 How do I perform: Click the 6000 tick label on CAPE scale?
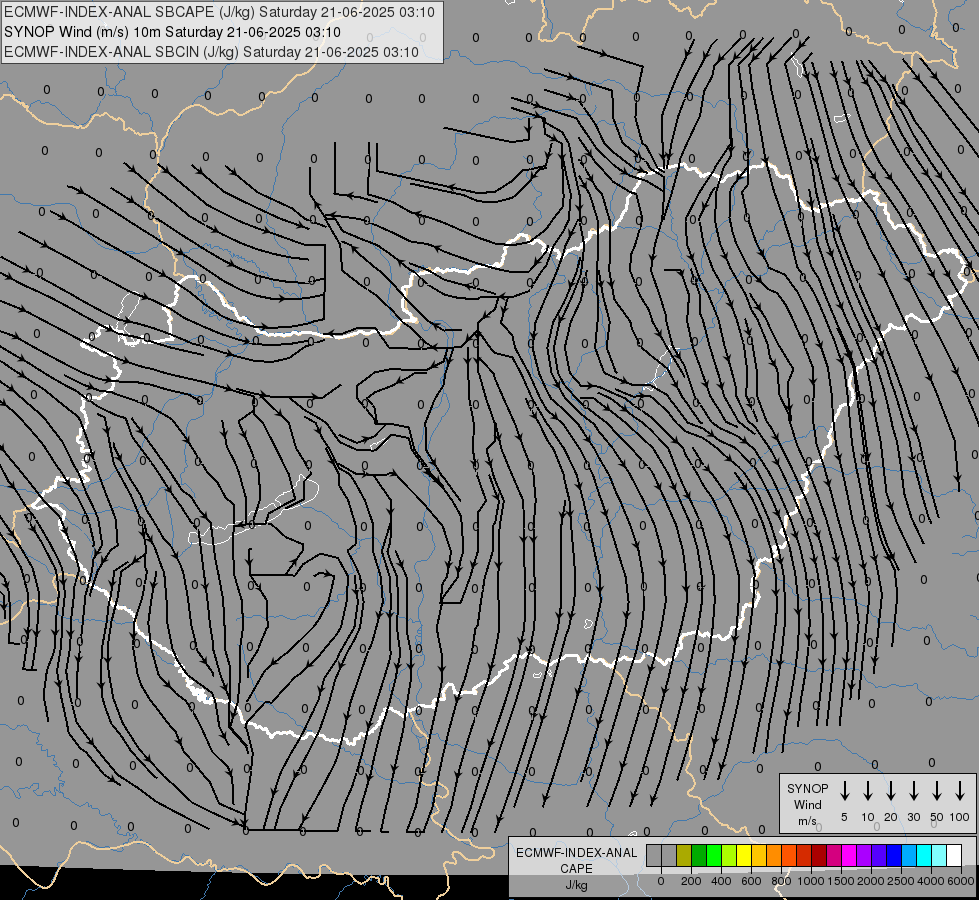pos(961,881)
